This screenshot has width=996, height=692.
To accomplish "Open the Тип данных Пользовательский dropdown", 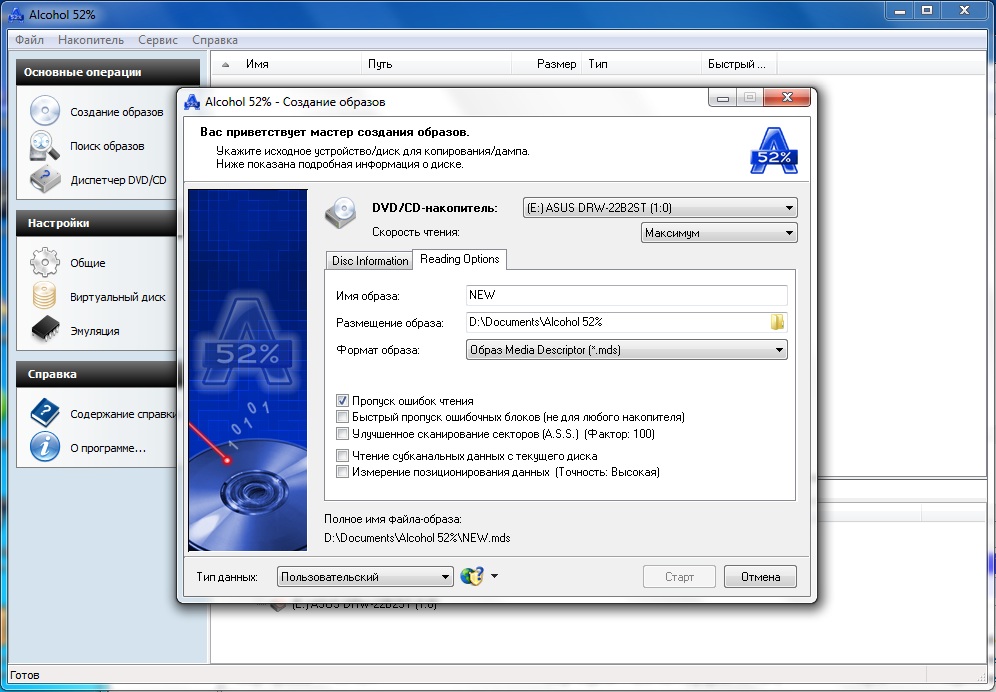I will 365,576.
